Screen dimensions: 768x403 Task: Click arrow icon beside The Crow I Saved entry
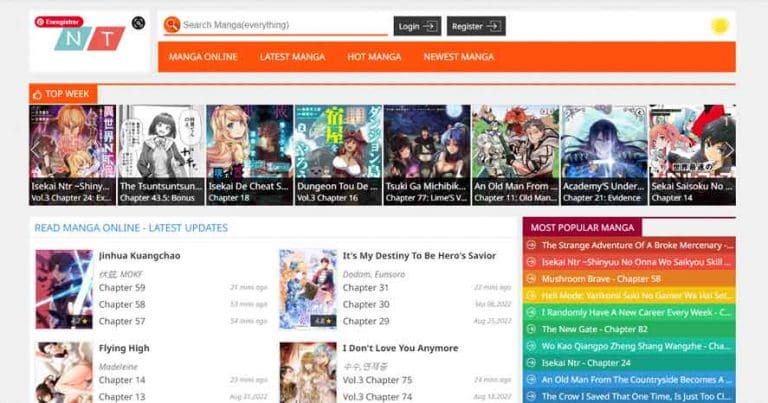531,396
